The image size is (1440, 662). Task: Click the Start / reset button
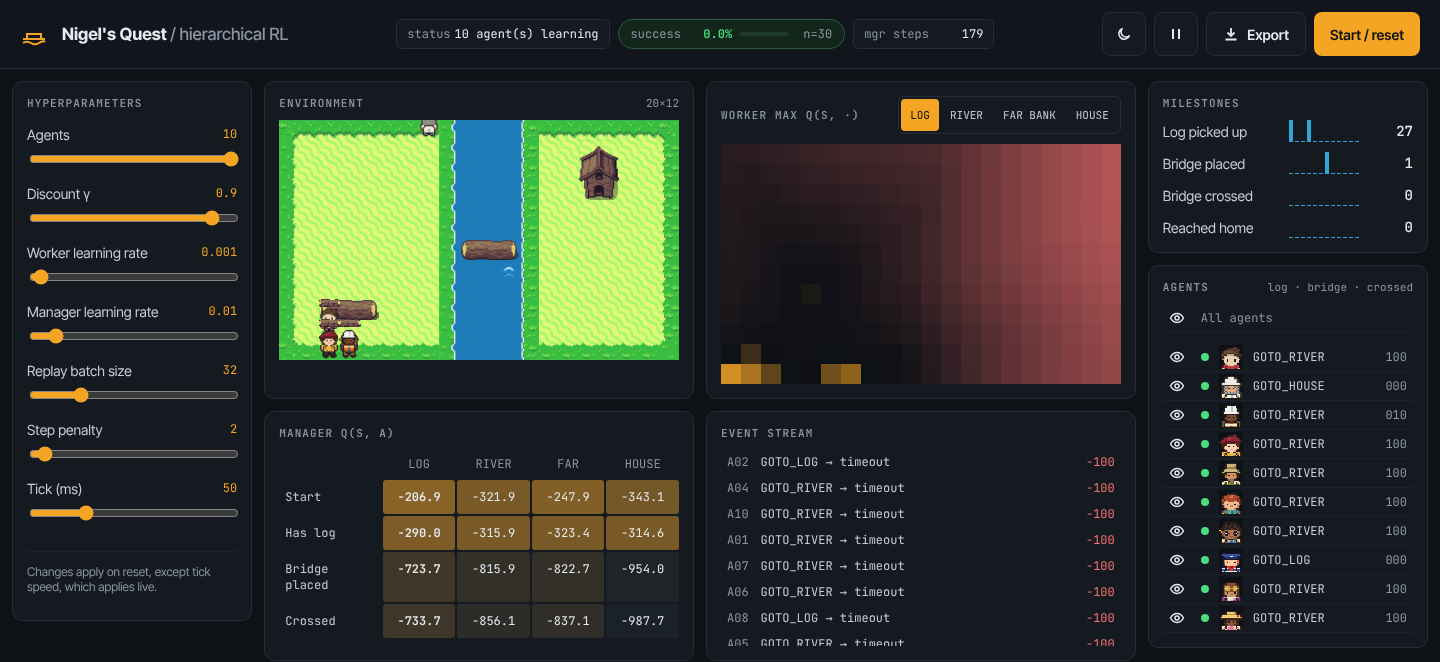[1367, 34]
